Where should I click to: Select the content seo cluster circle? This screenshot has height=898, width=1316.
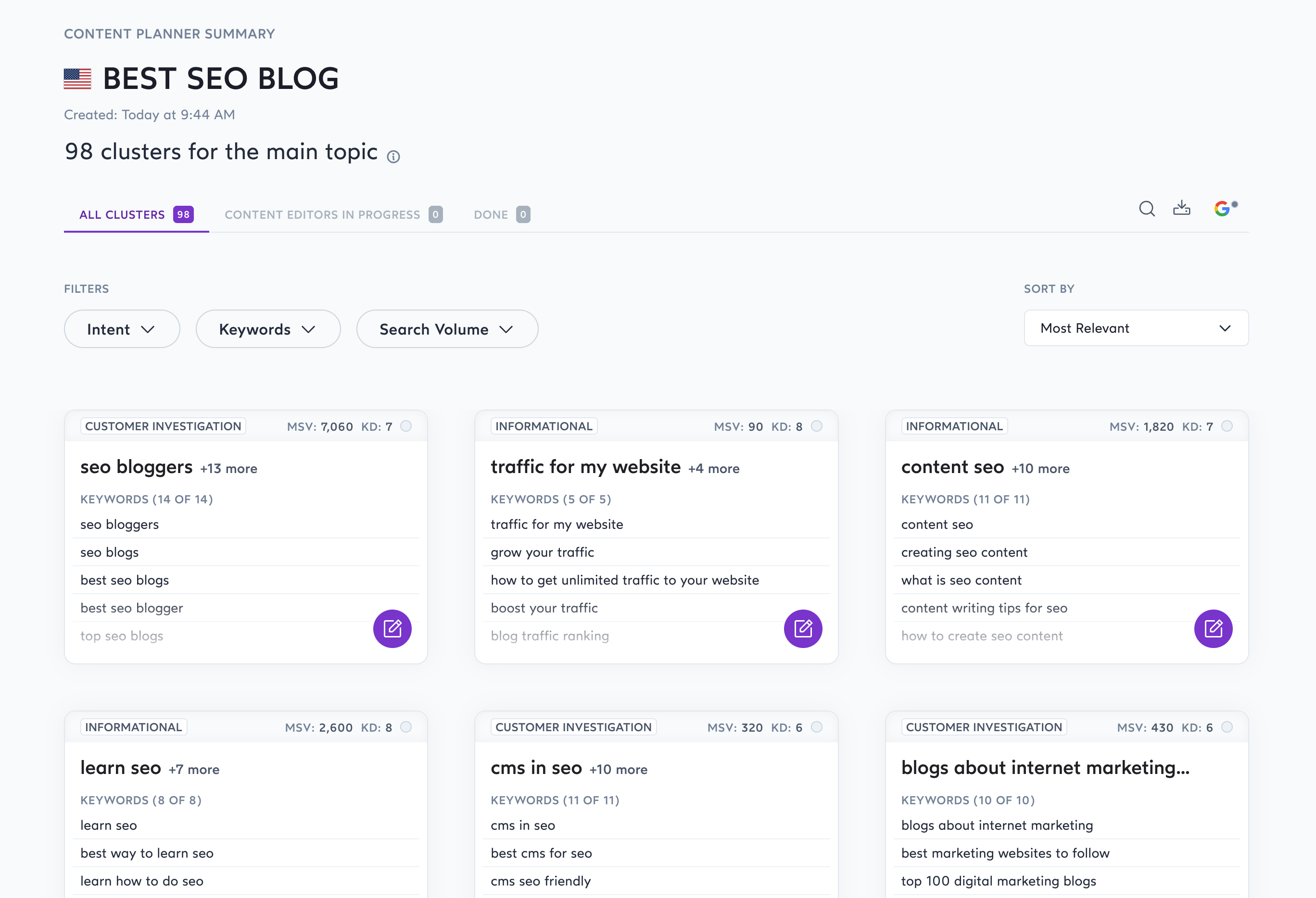pyautogui.click(x=1227, y=426)
